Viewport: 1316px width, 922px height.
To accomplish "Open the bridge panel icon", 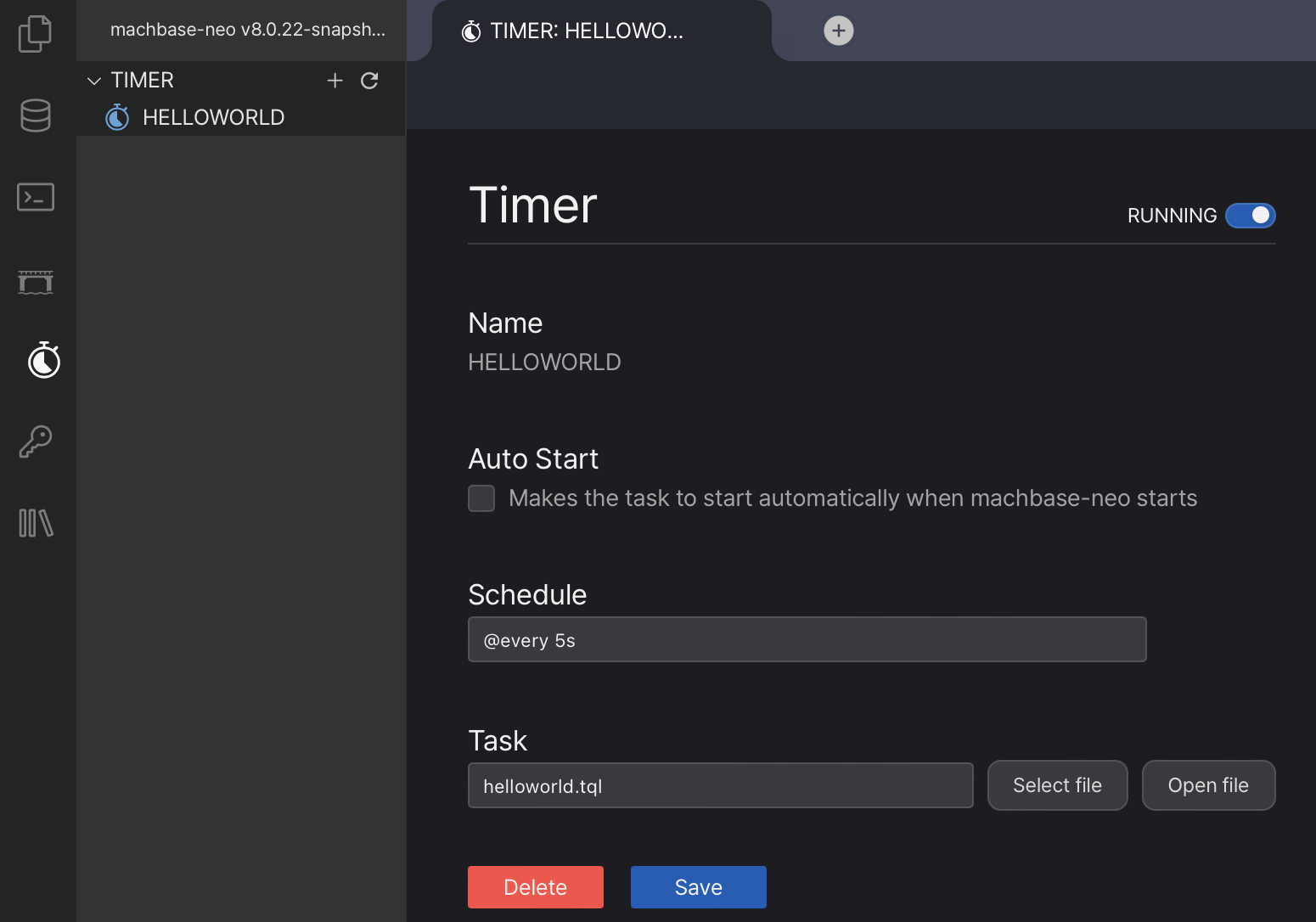I will click(35, 281).
